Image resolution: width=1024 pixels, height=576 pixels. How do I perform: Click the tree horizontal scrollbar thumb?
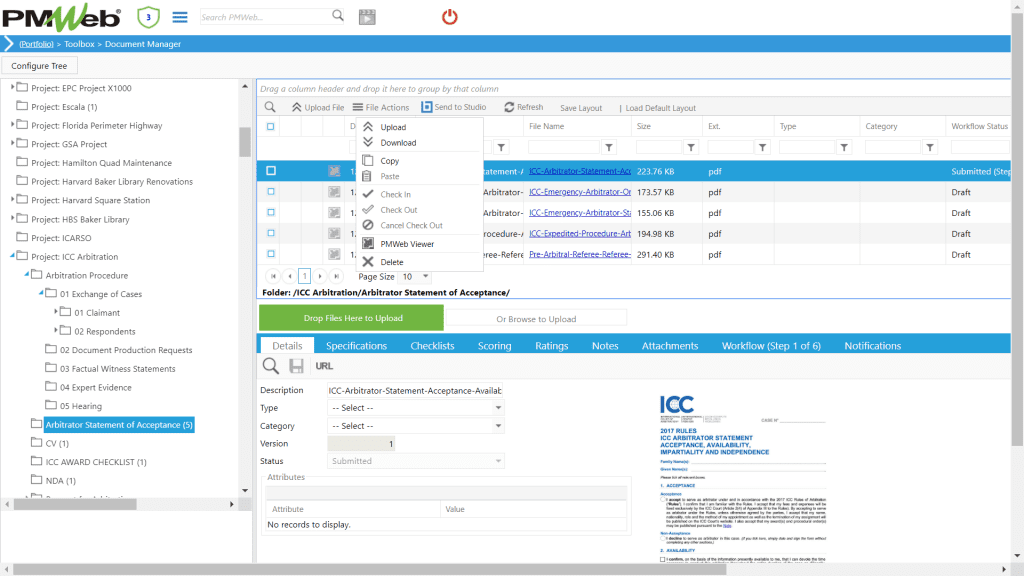tap(75, 504)
